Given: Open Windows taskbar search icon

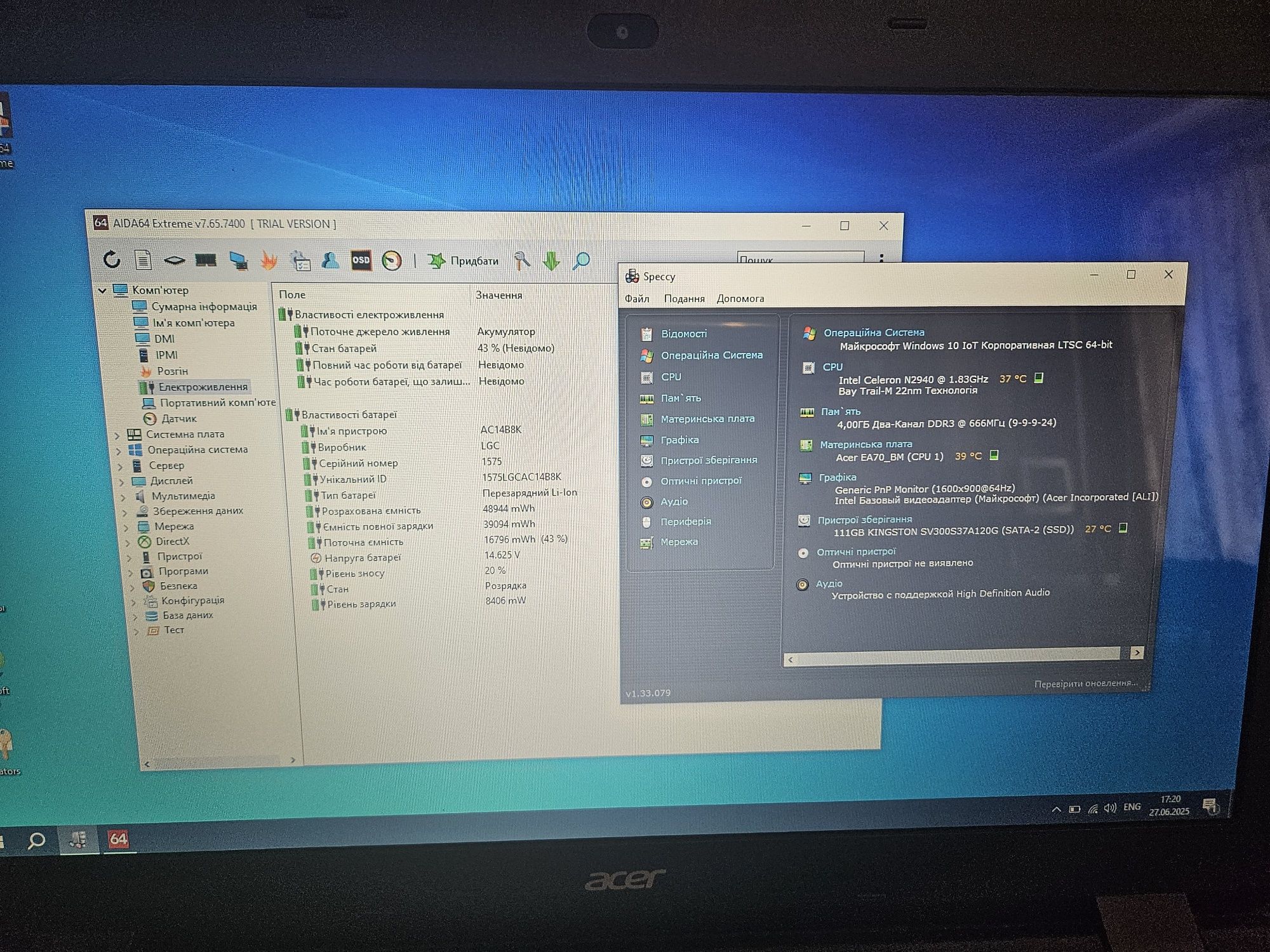Looking at the screenshot, I should tap(36, 841).
